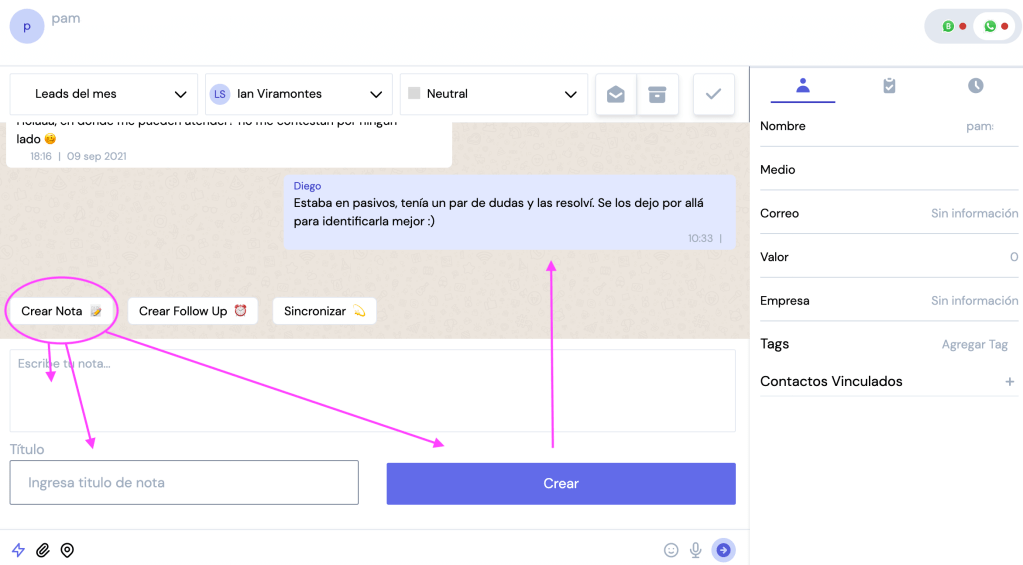Switch to the clipboard tasks tab
1023x565 pixels.
pyautogui.click(x=889, y=85)
